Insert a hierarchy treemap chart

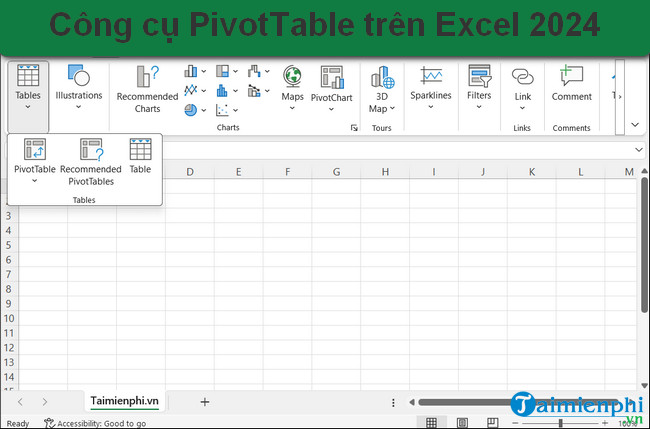click(223, 71)
